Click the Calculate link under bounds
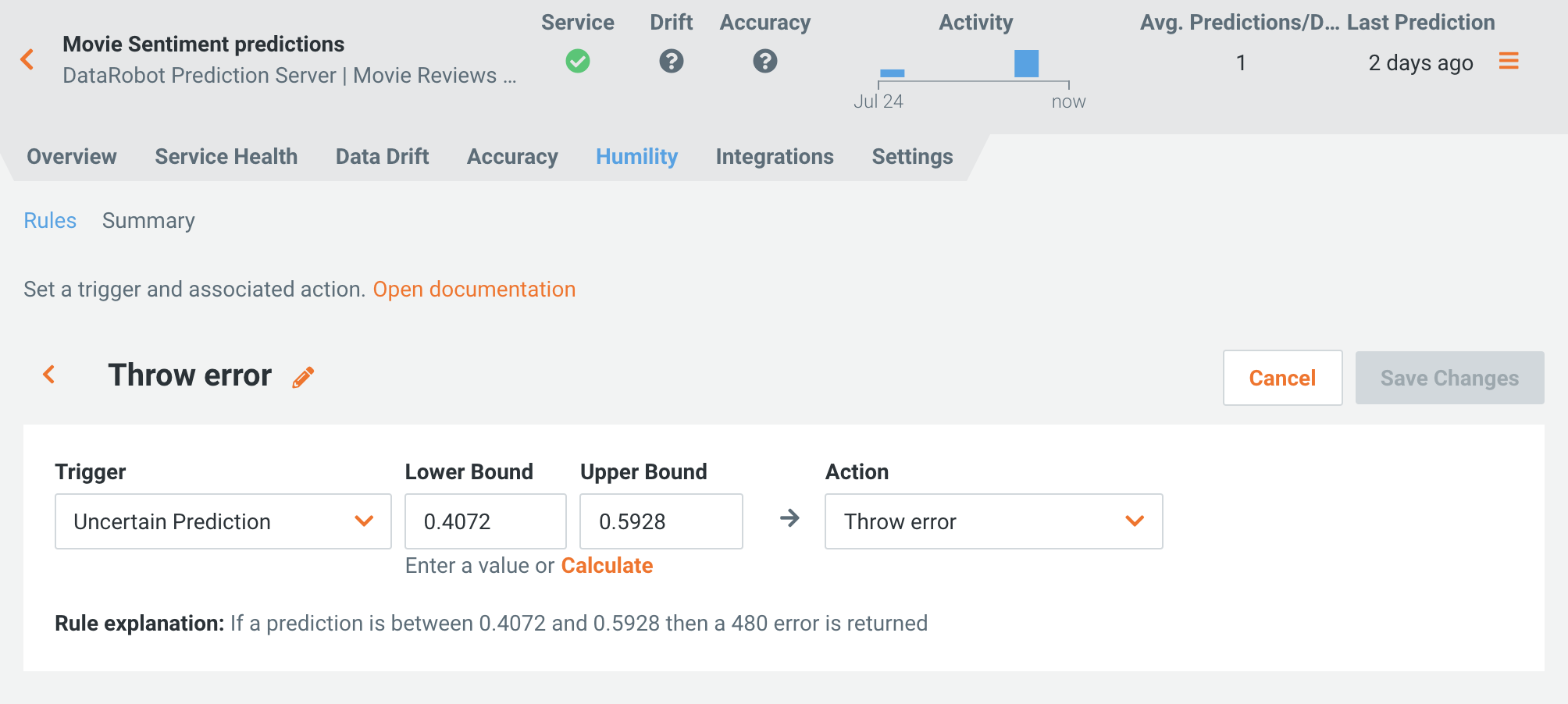The height and width of the screenshot is (704, 1568). (607, 566)
